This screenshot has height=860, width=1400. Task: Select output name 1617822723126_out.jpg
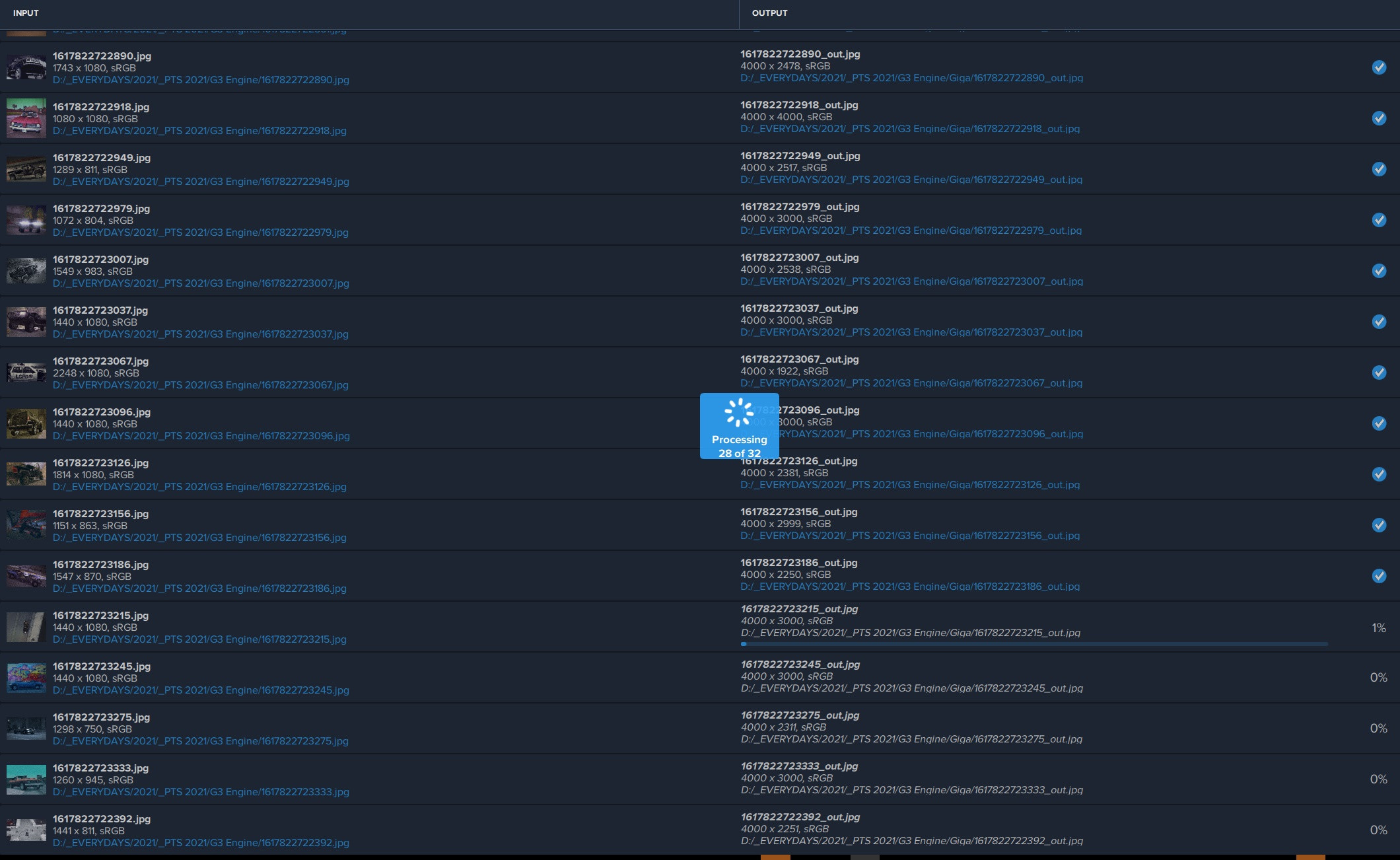[799, 461]
